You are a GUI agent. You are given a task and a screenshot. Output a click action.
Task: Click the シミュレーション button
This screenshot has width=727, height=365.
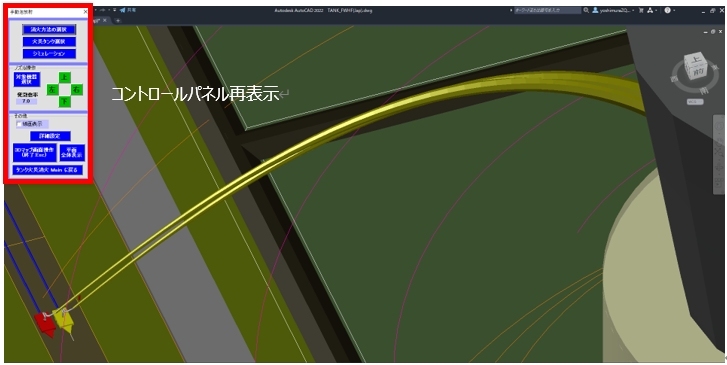point(49,54)
